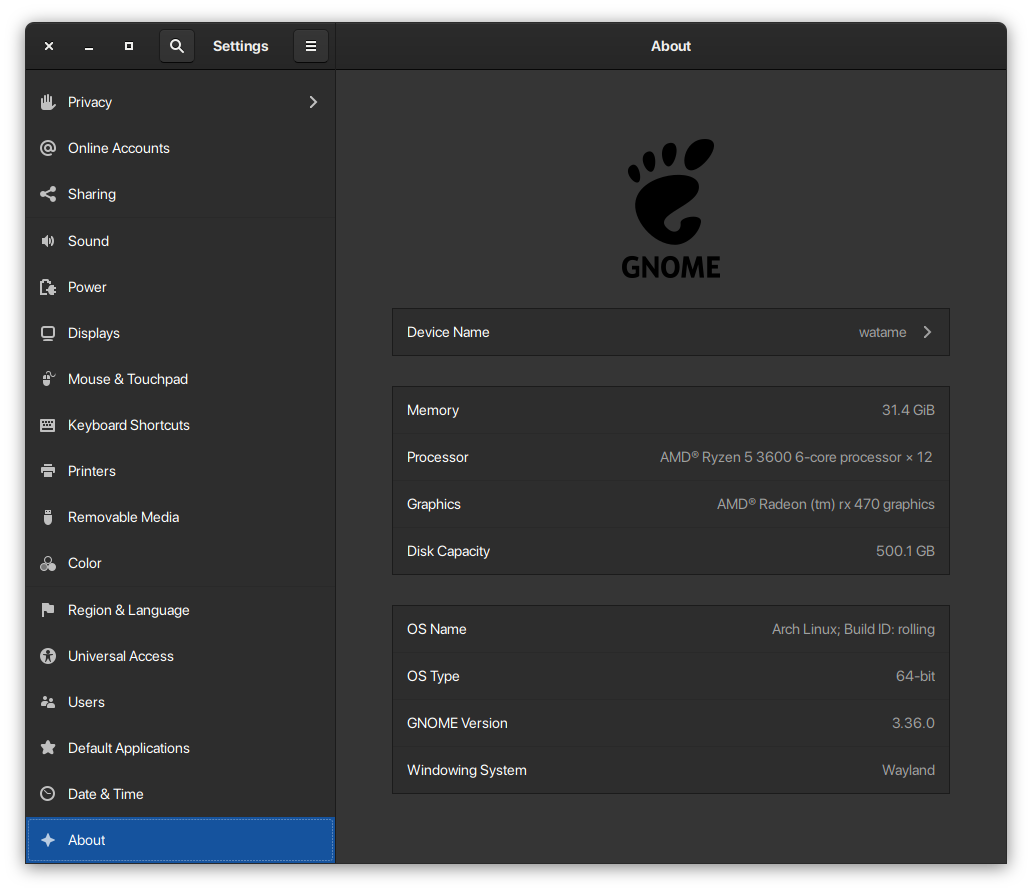Viewport: 1032px width, 892px height.
Task: Click the Power battery icon
Action: coord(48,287)
